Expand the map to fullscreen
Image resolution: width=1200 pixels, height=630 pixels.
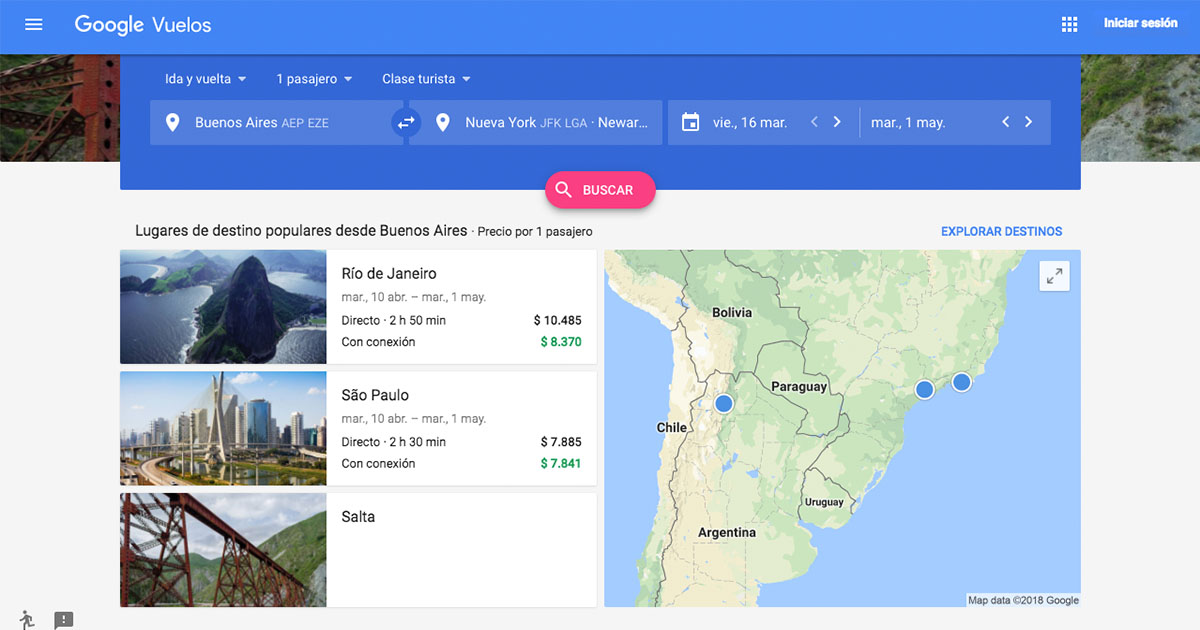(1054, 276)
